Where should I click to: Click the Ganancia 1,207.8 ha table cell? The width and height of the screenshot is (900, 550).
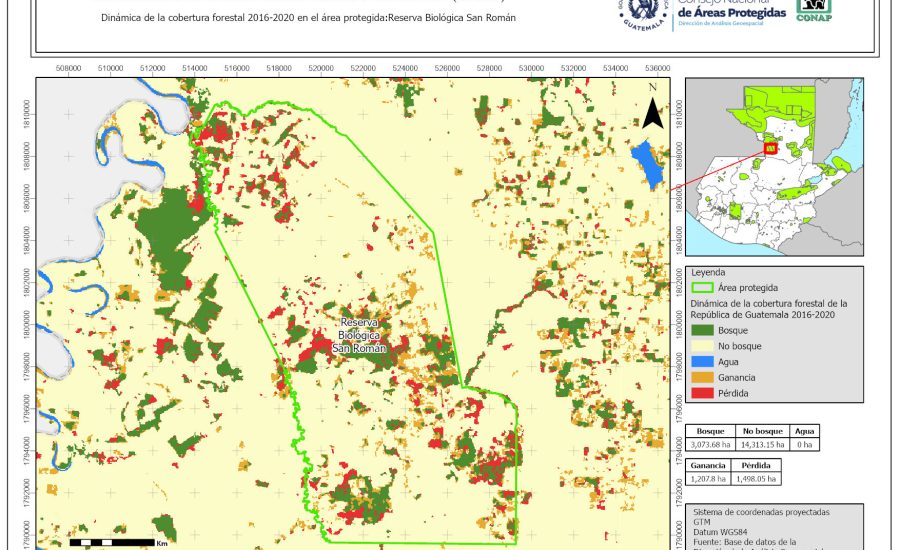pyautogui.click(x=710, y=479)
